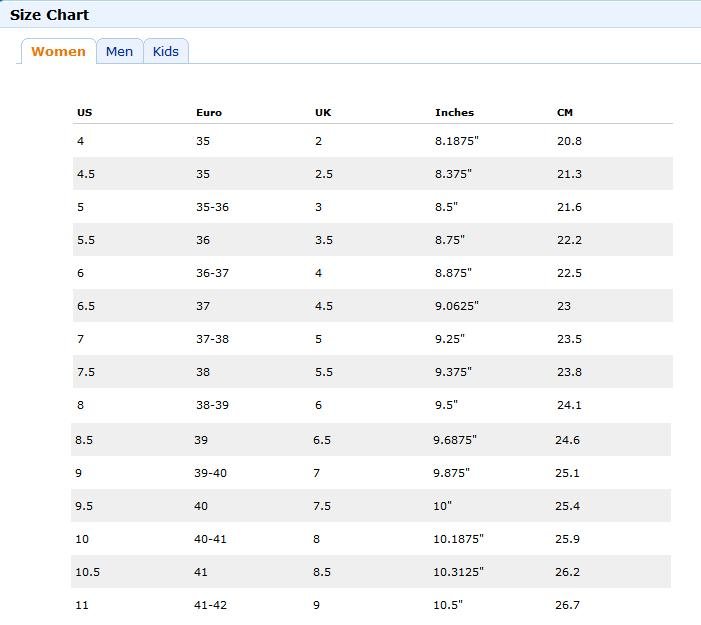The image size is (701, 625).
Task: Select the US size 4 cell
Action: 80,141
